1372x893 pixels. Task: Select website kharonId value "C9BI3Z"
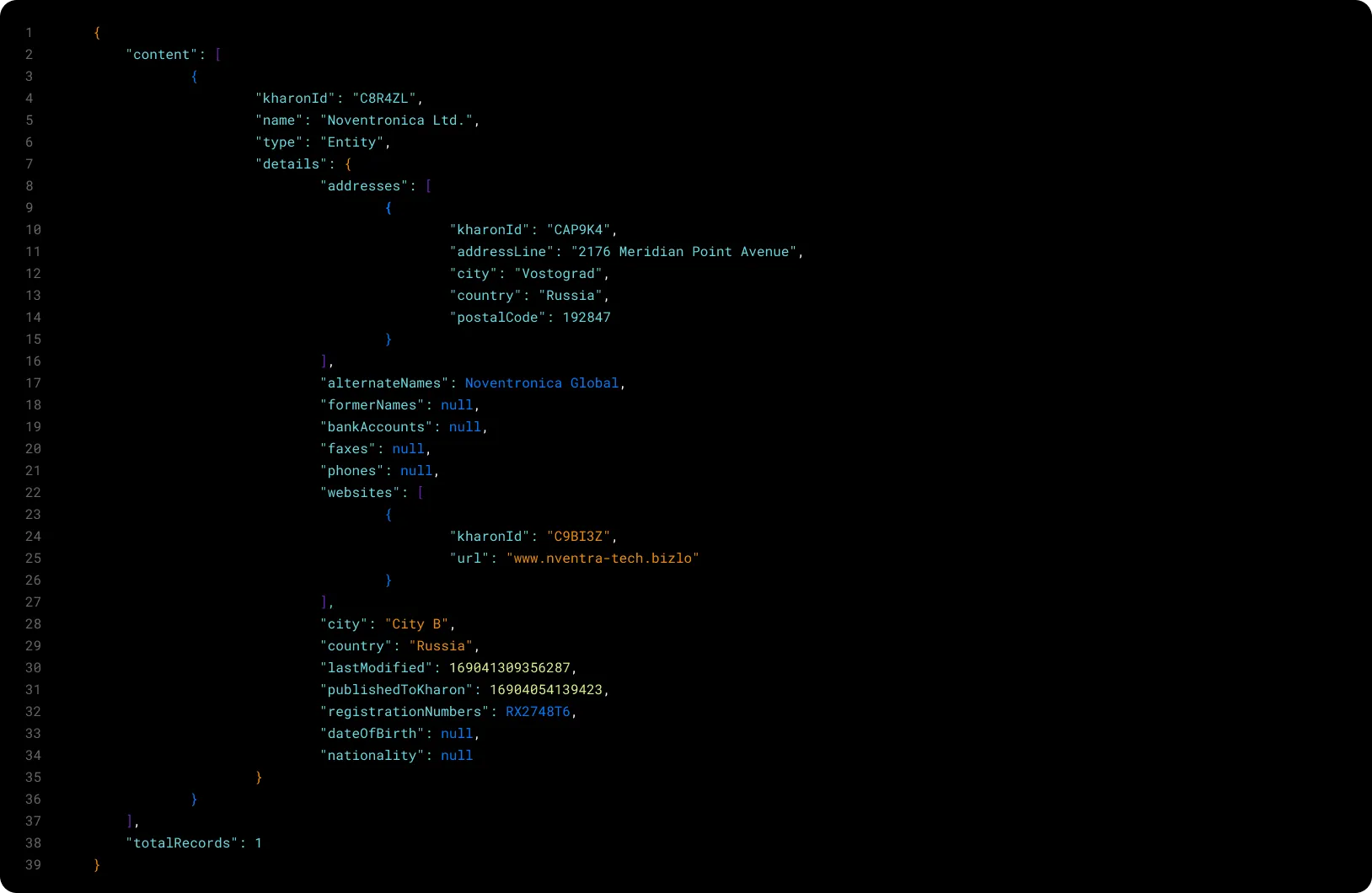[579, 537]
